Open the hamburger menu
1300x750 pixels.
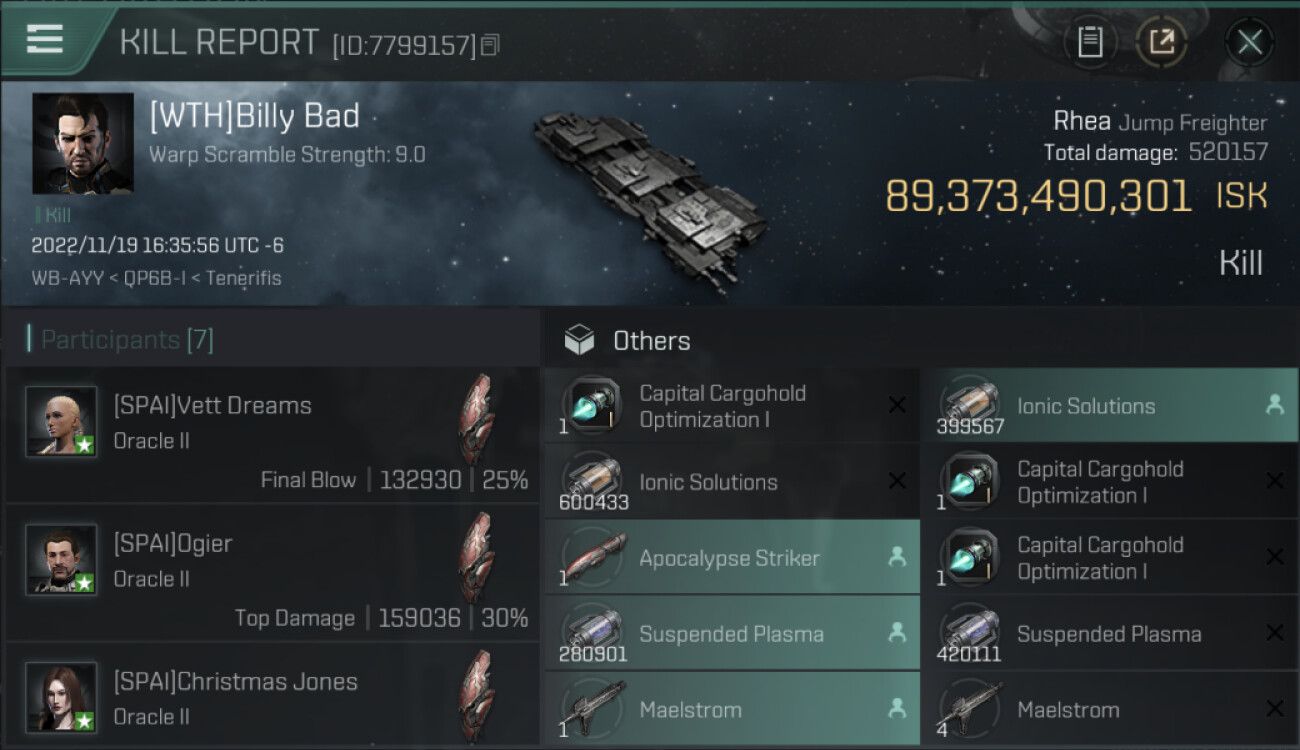[45, 40]
